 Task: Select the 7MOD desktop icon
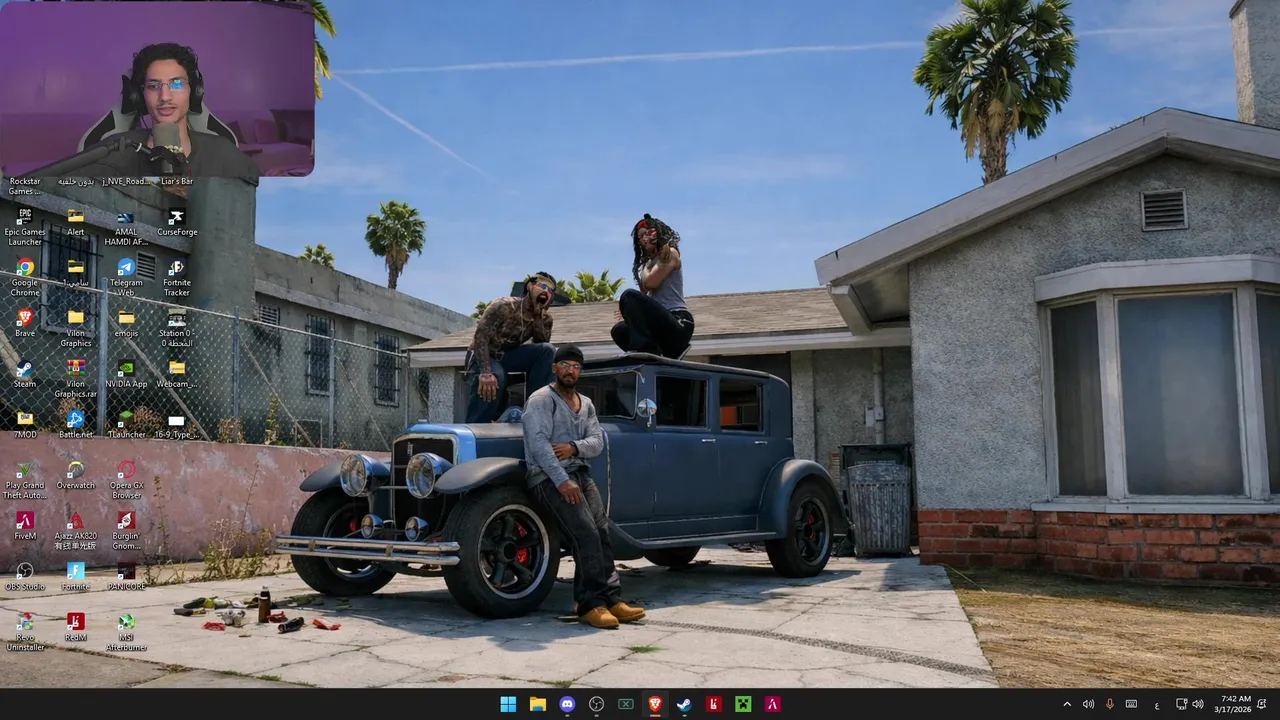point(25,424)
